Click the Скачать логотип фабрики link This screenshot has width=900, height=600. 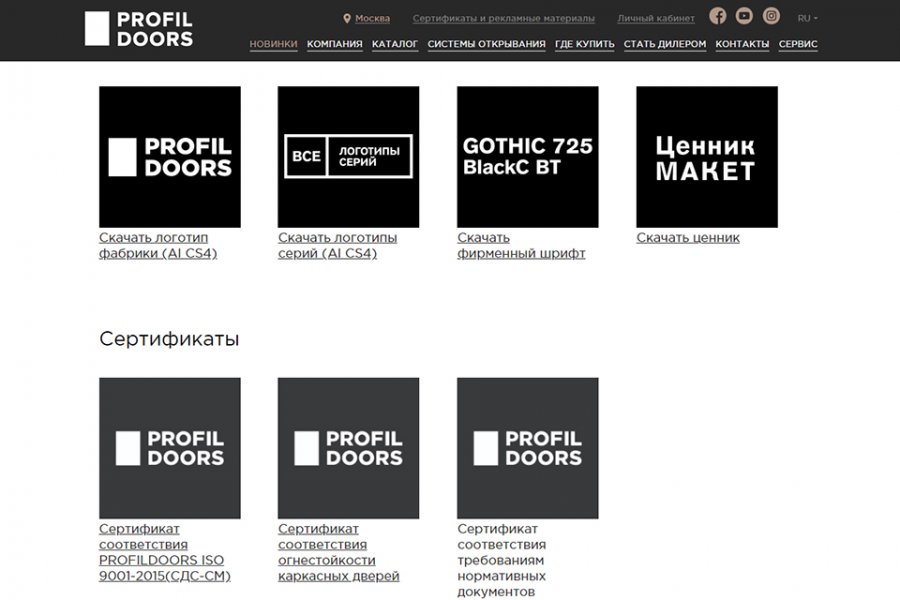click(x=158, y=245)
